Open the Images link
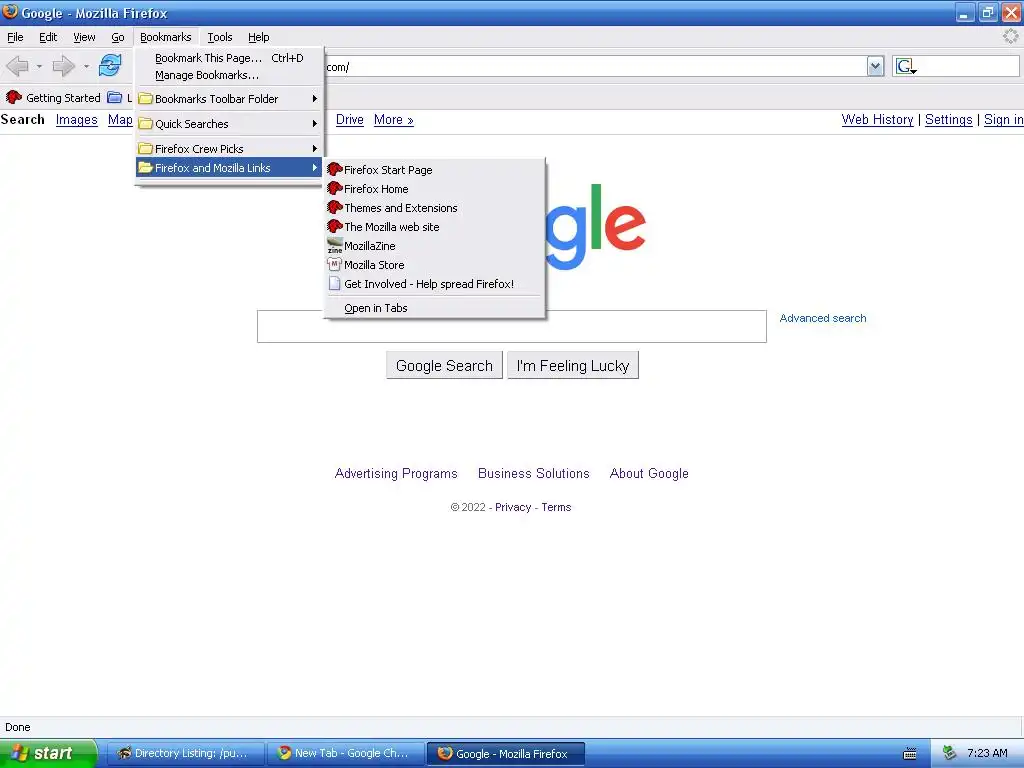Viewport: 1024px width, 768px height. pyautogui.click(x=76, y=120)
